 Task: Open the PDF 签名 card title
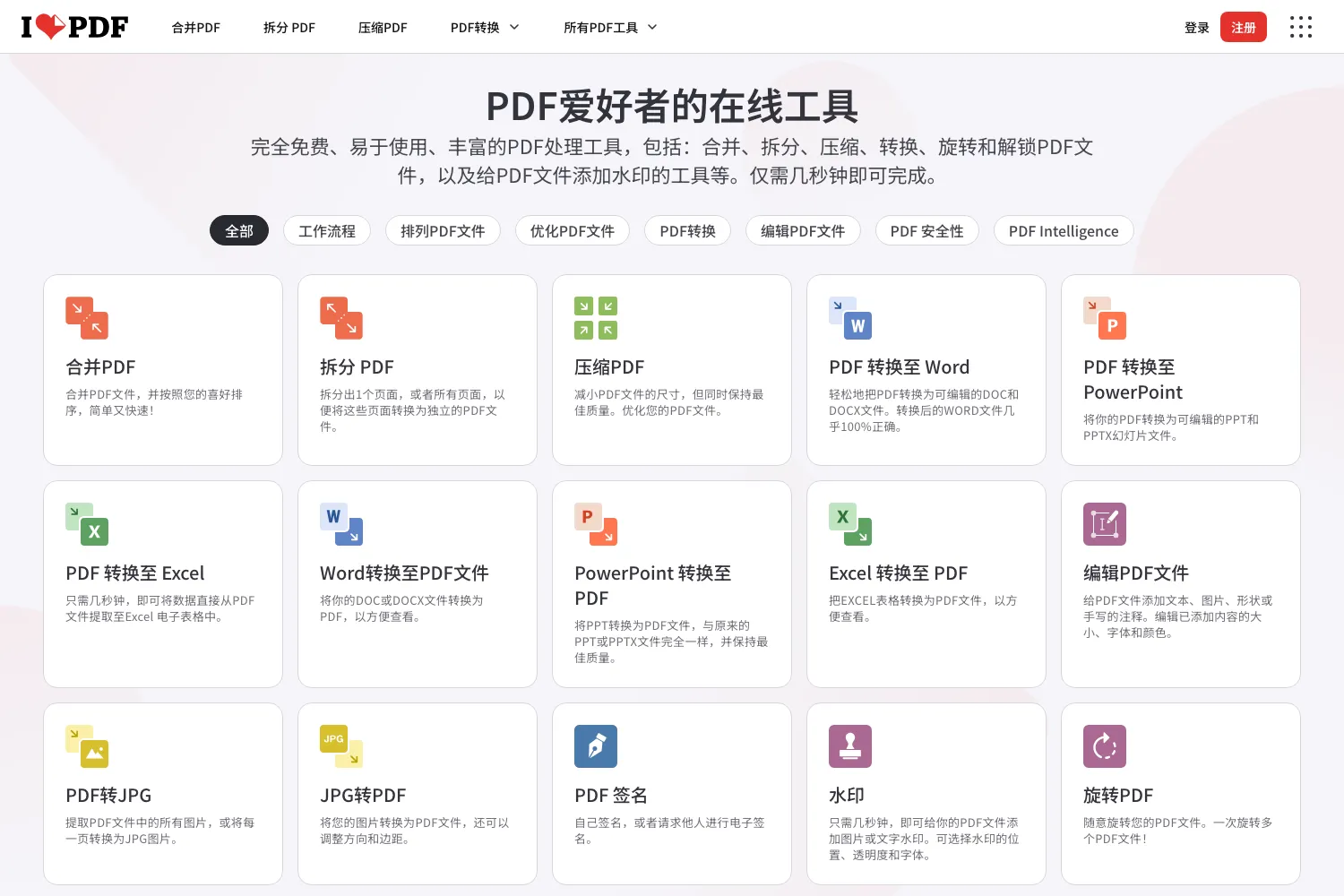pyautogui.click(x=611, y=796)
